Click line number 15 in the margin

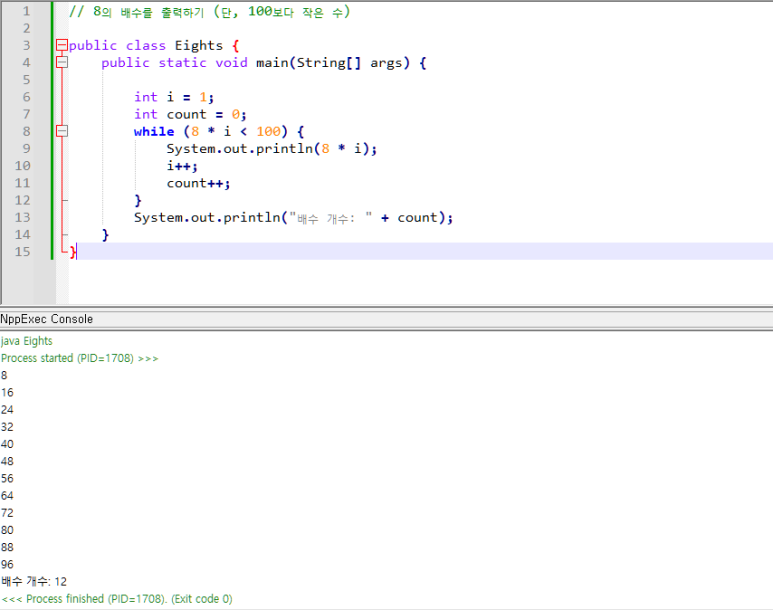pyautogui.click(x=22, y=252)
